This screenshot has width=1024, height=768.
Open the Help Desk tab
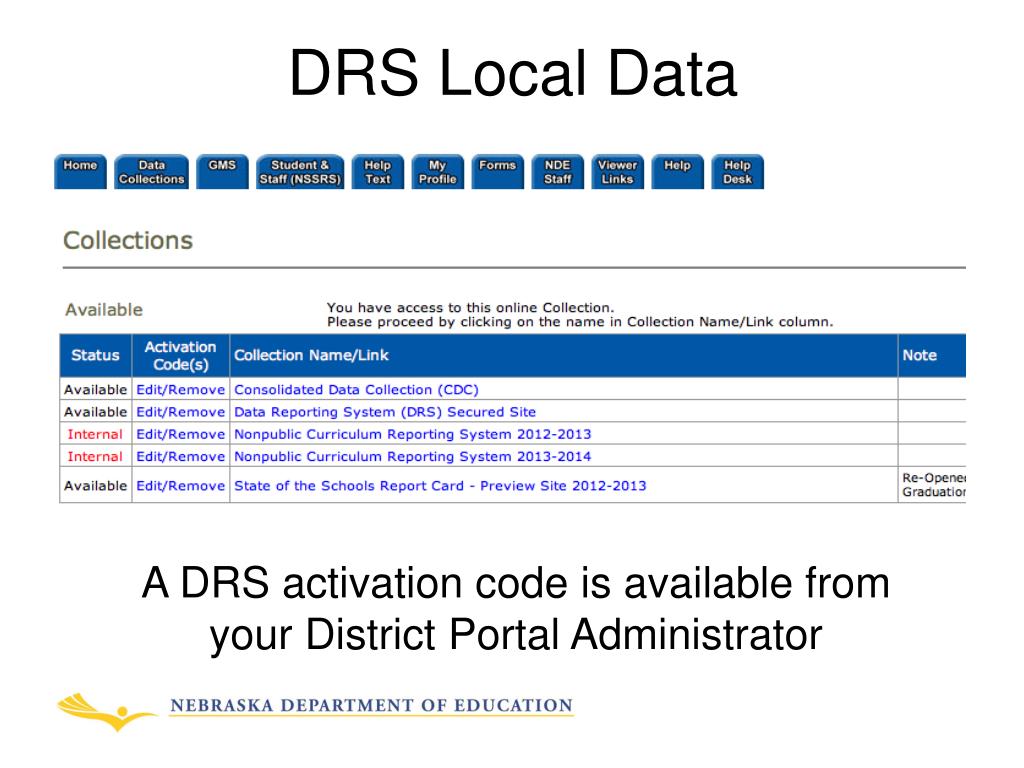tap(737, 172)
